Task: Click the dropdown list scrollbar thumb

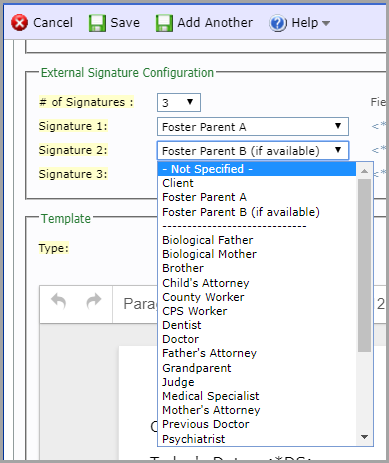Action: point(364,265)
